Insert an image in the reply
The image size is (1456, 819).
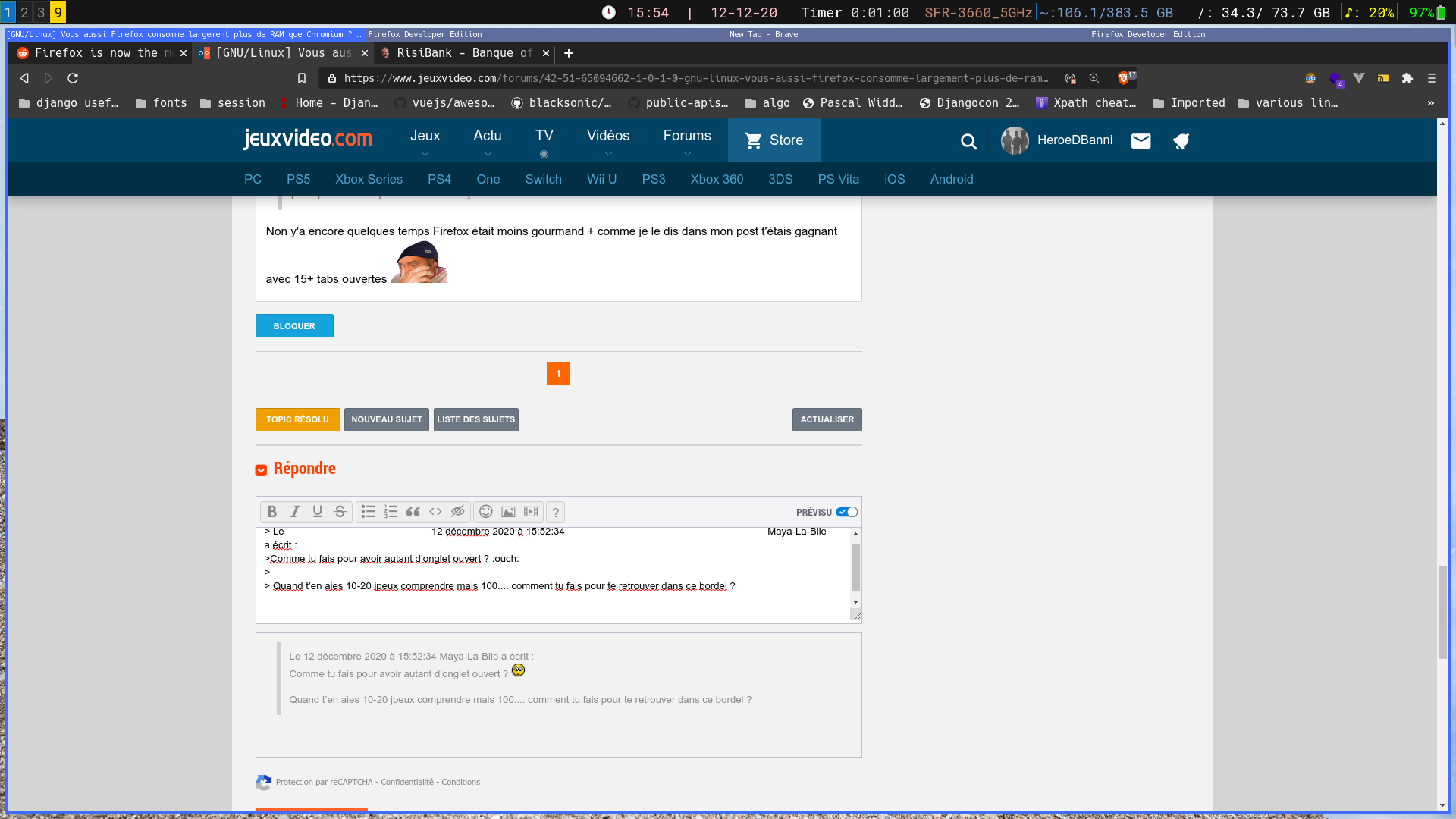coord(508,512)
